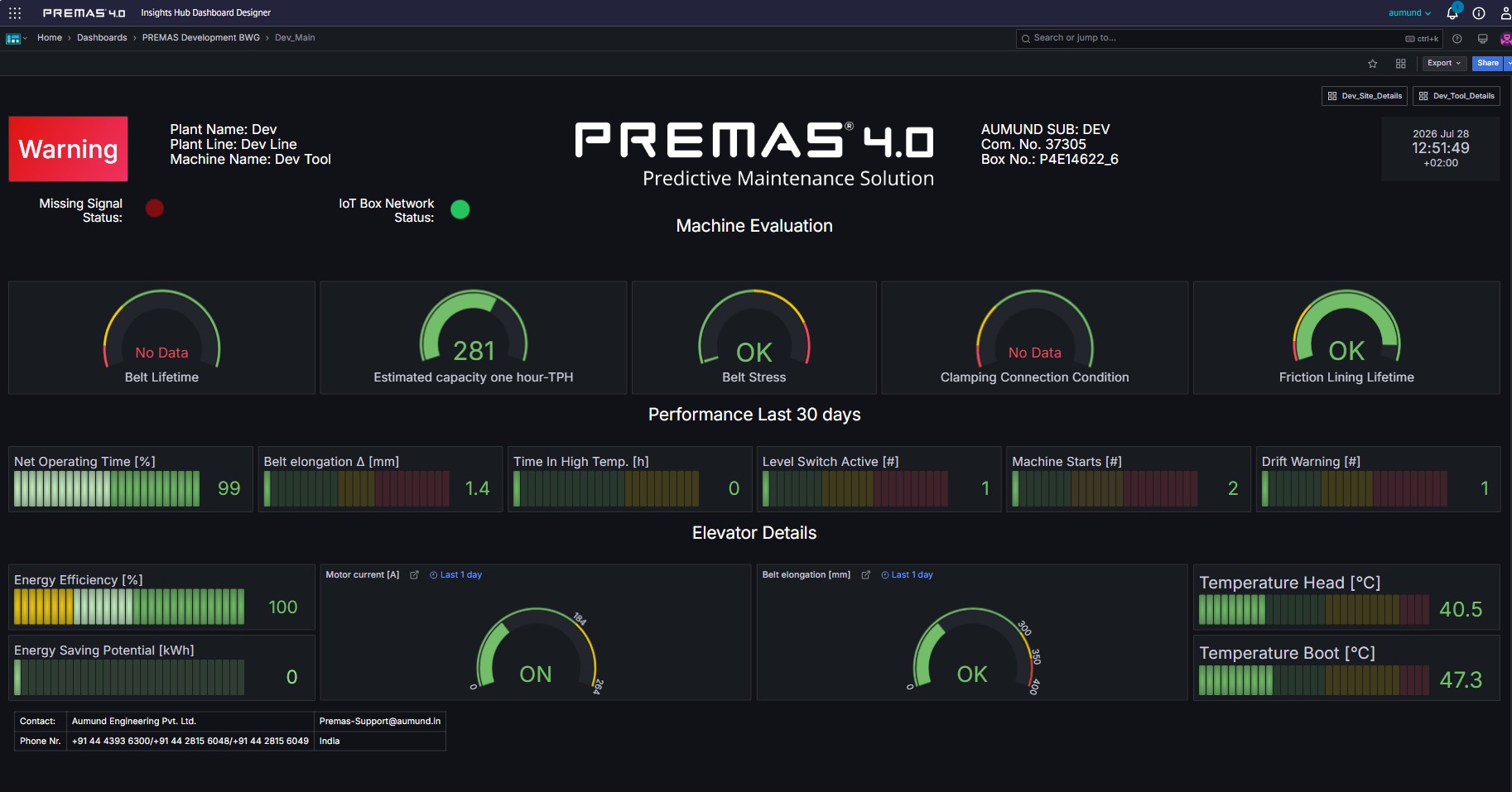The image size is (1512, 792).
Task: Click the Share button
Action: pos(1487,63)
